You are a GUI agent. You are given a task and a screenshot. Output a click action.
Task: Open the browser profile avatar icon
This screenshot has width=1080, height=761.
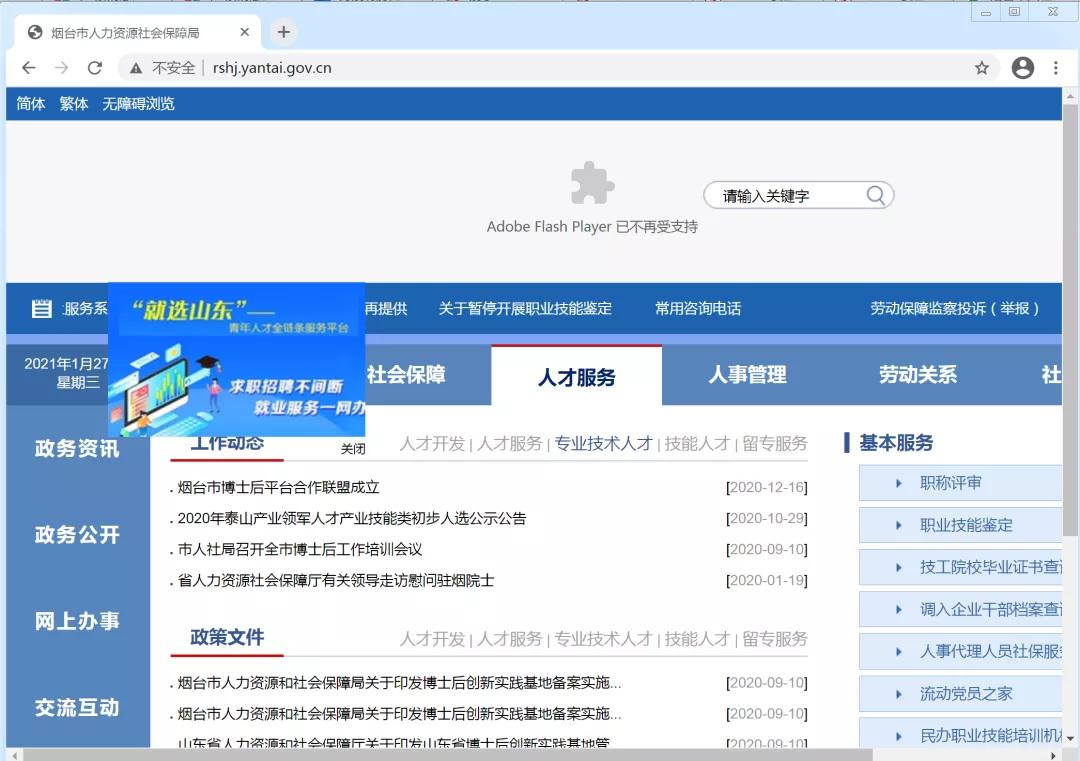pos(1022,67)
